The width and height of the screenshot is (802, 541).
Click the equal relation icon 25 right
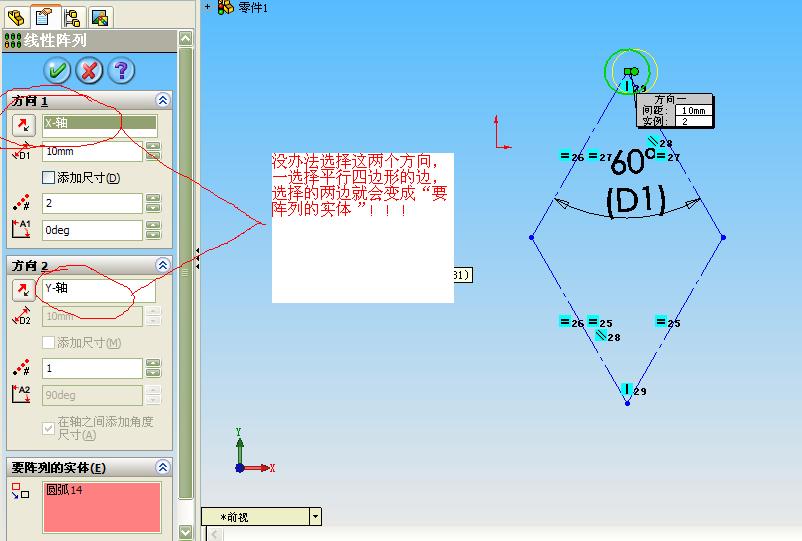pos(661,322)
